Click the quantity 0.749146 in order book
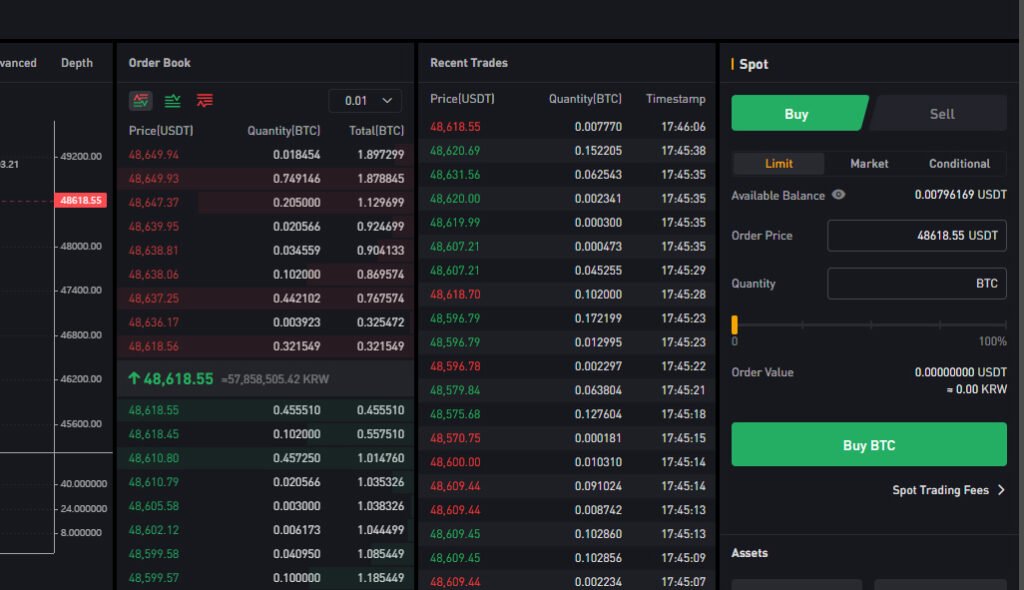The height and width of the screenshot is (590, 1024). pyautogui.click(x=296, y=178)
